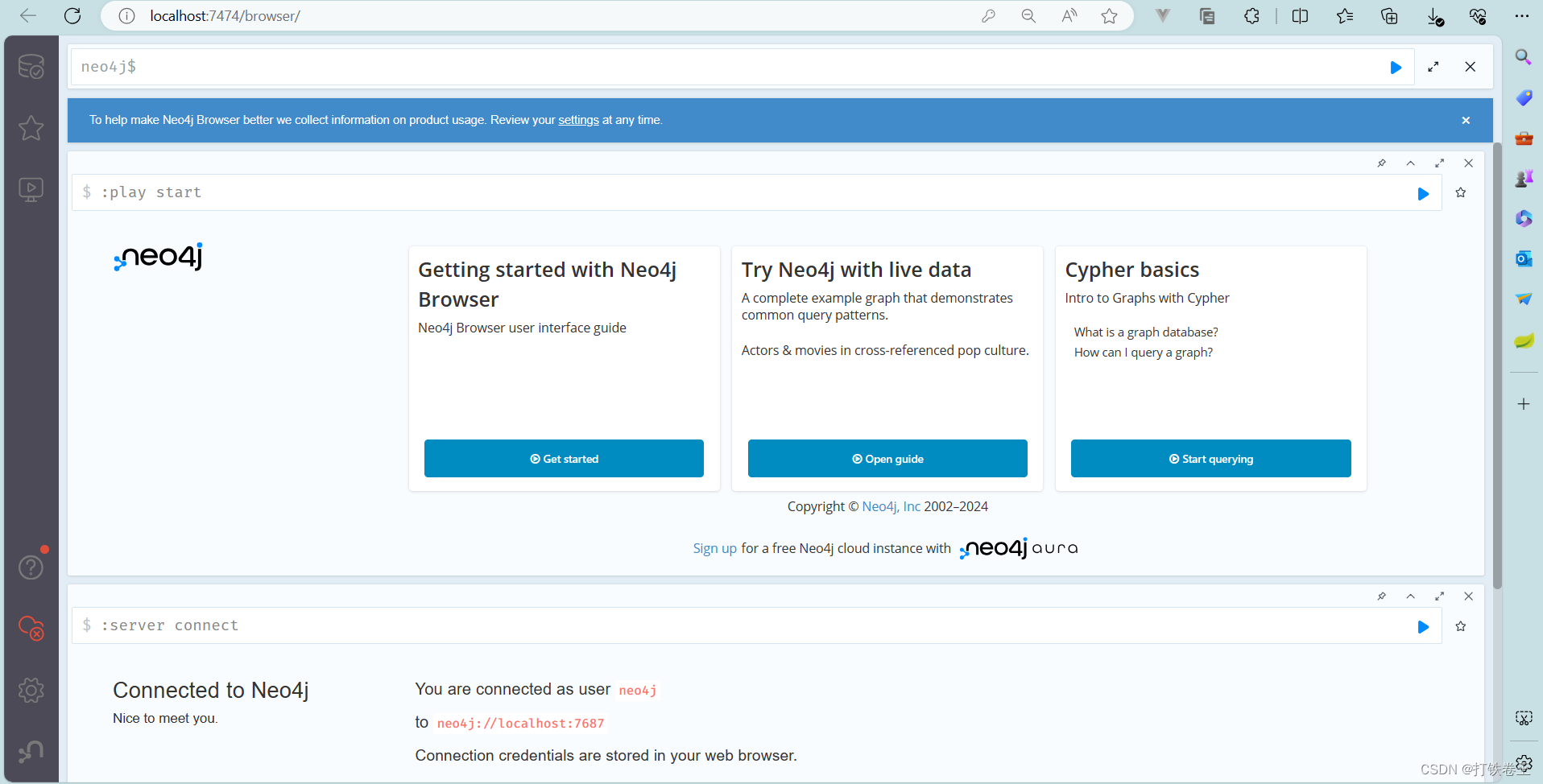
Task: Dismiss the product usage notification banner
Action: coord(1466,120)
